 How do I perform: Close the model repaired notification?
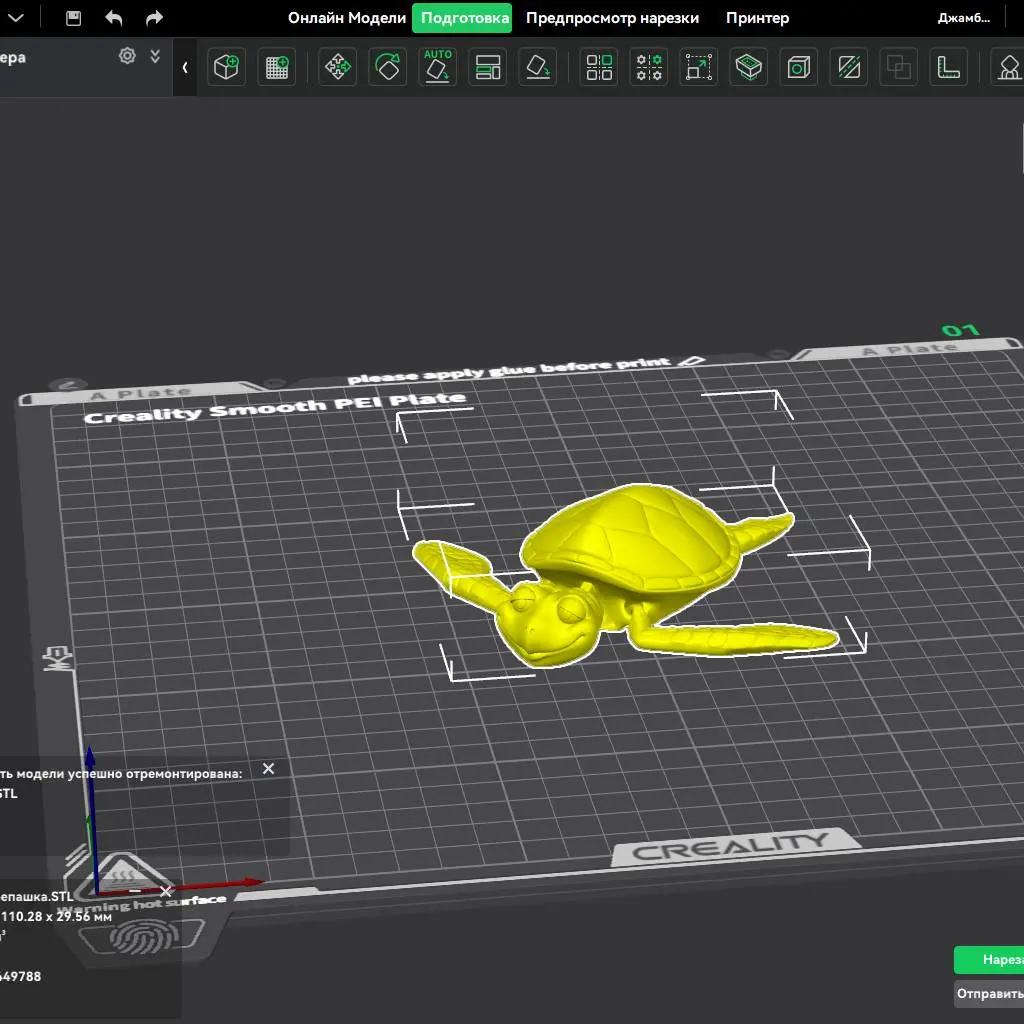[268, 769]
